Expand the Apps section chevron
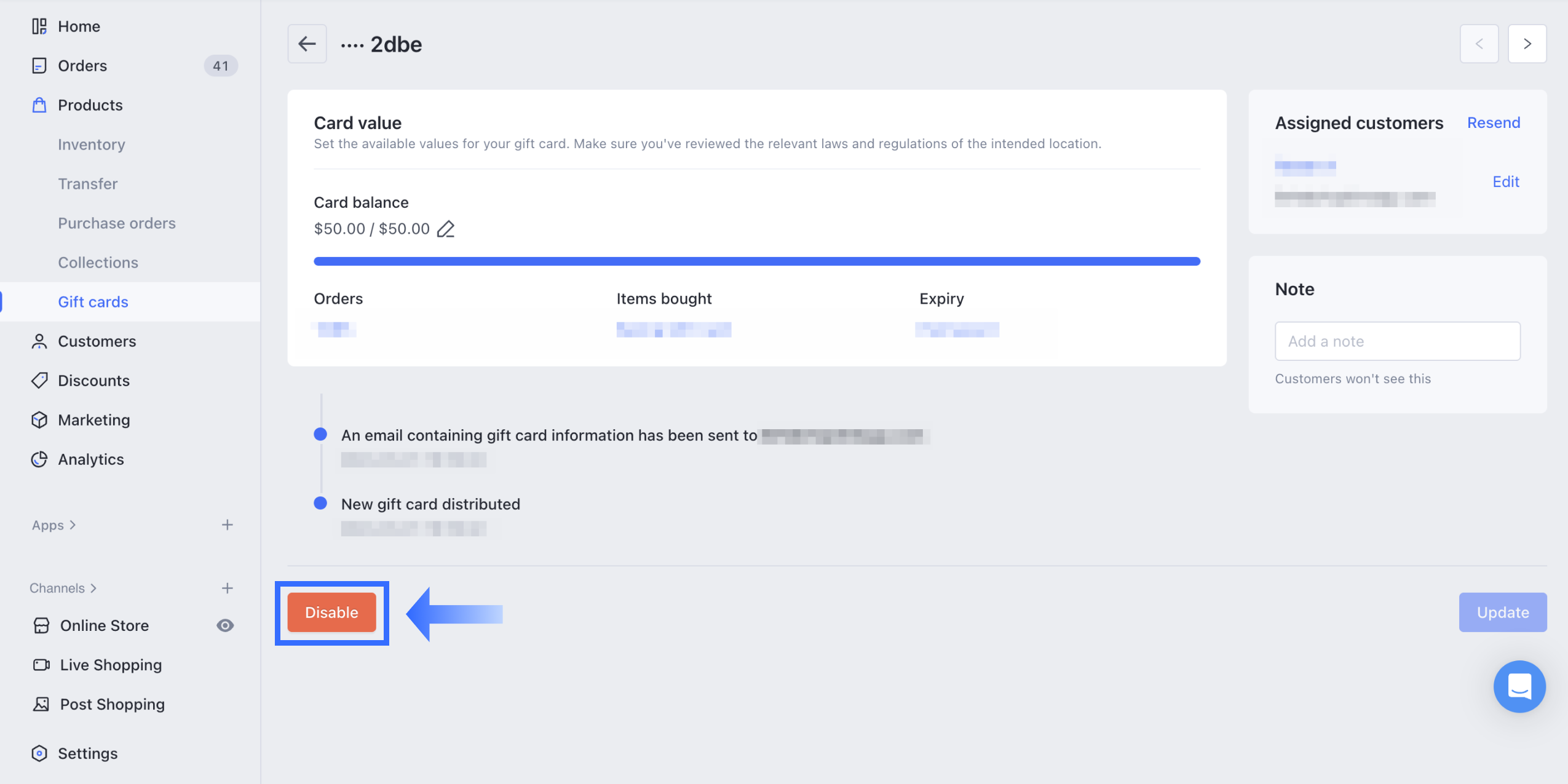Image resolution: width=1568 pixels, height=784 pixels. (73, 525)
